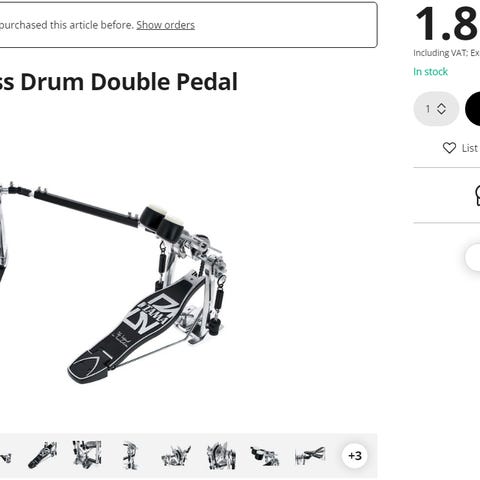Show the +3 more images

(355, 455)
